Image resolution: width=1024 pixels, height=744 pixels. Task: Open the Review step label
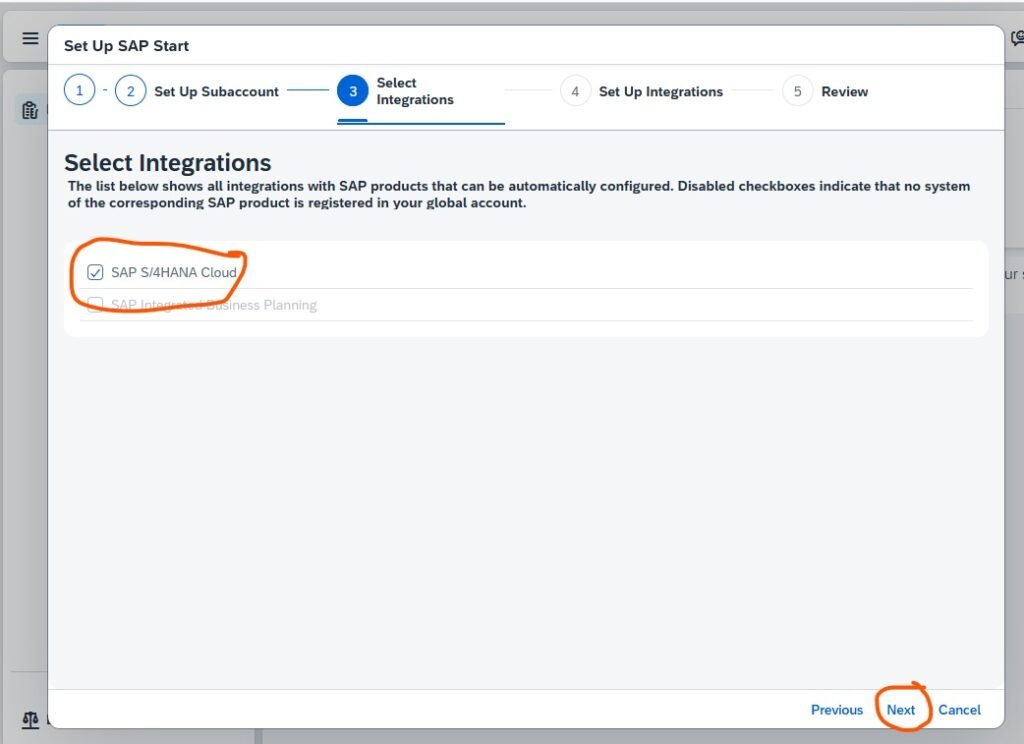[x=844, y=91]
